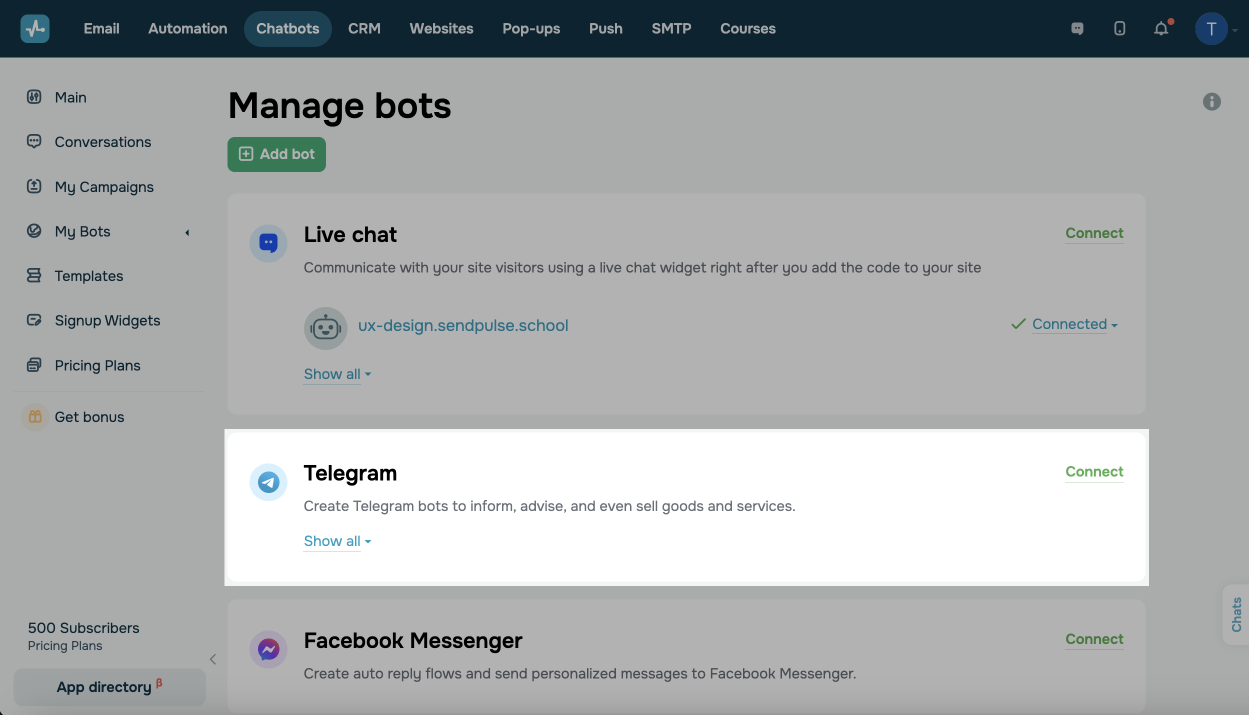1249x715 pixels.
Task: Click the Pricing Plans sidebar icon
Action: click(34, 365)
